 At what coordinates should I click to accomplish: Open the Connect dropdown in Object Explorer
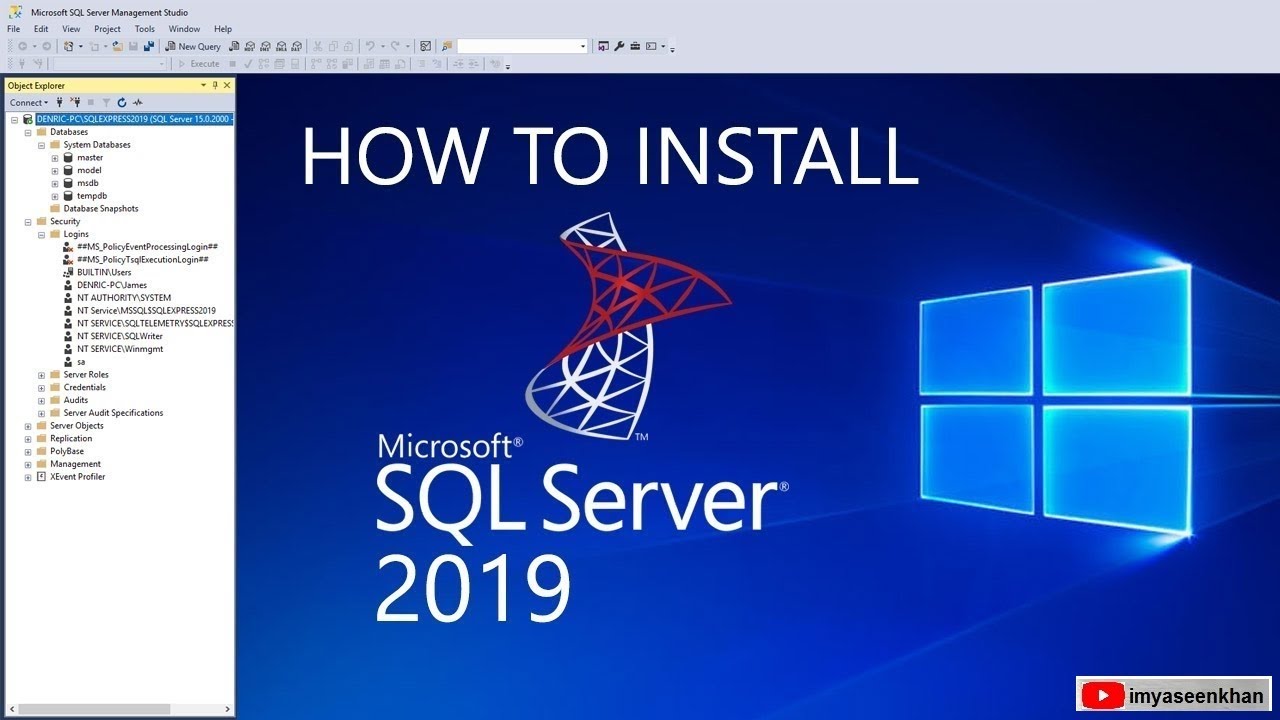[29, 102]
